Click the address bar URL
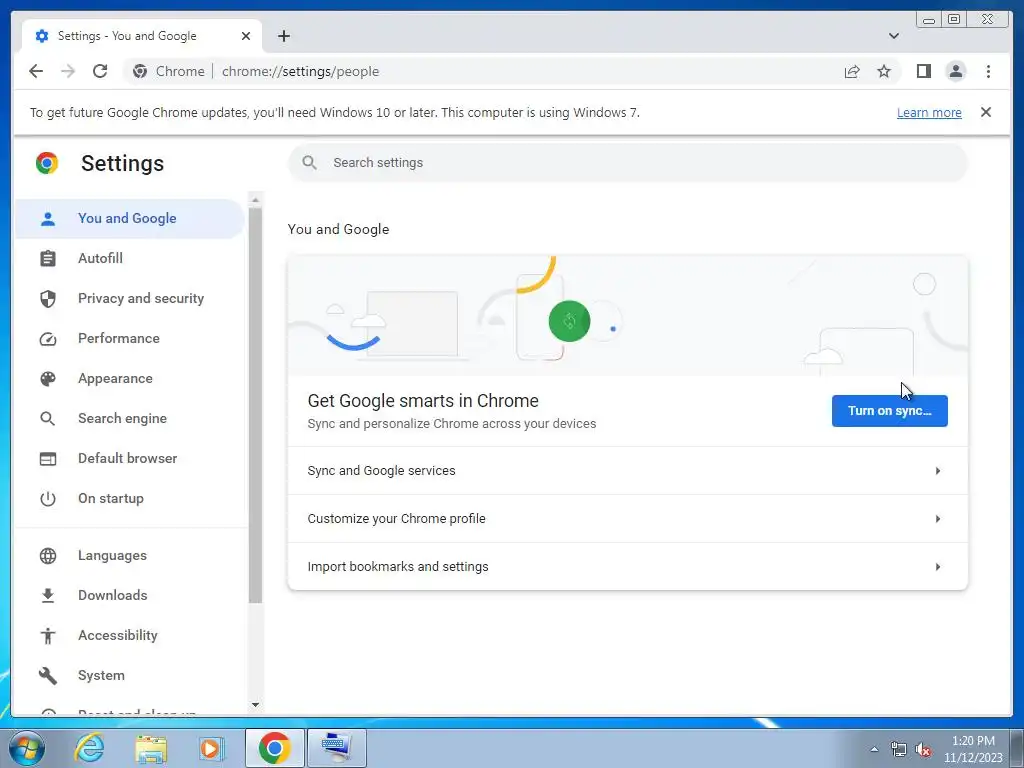 tap(300, 71)
